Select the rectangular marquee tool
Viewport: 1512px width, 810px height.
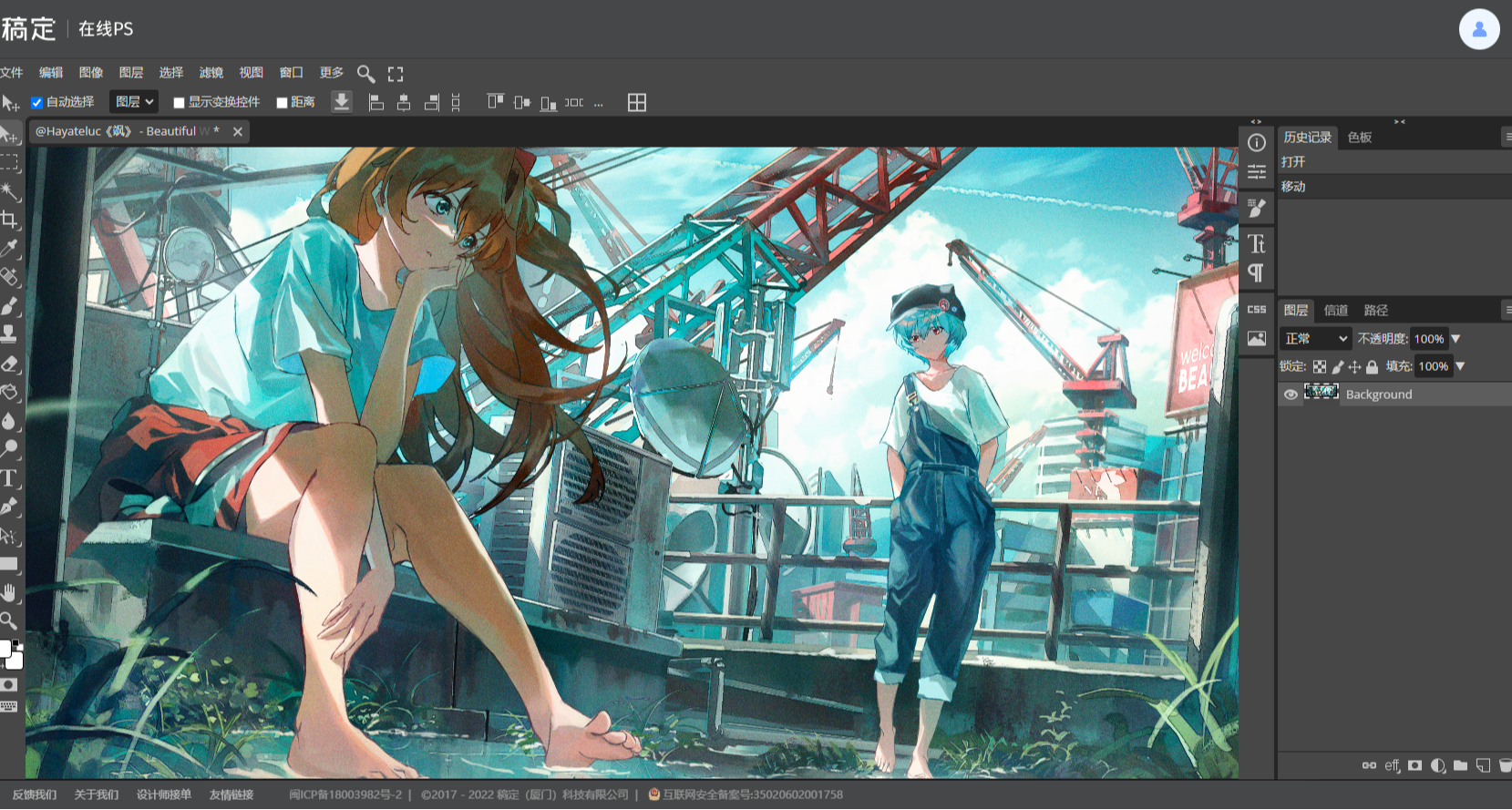point(9,163)
